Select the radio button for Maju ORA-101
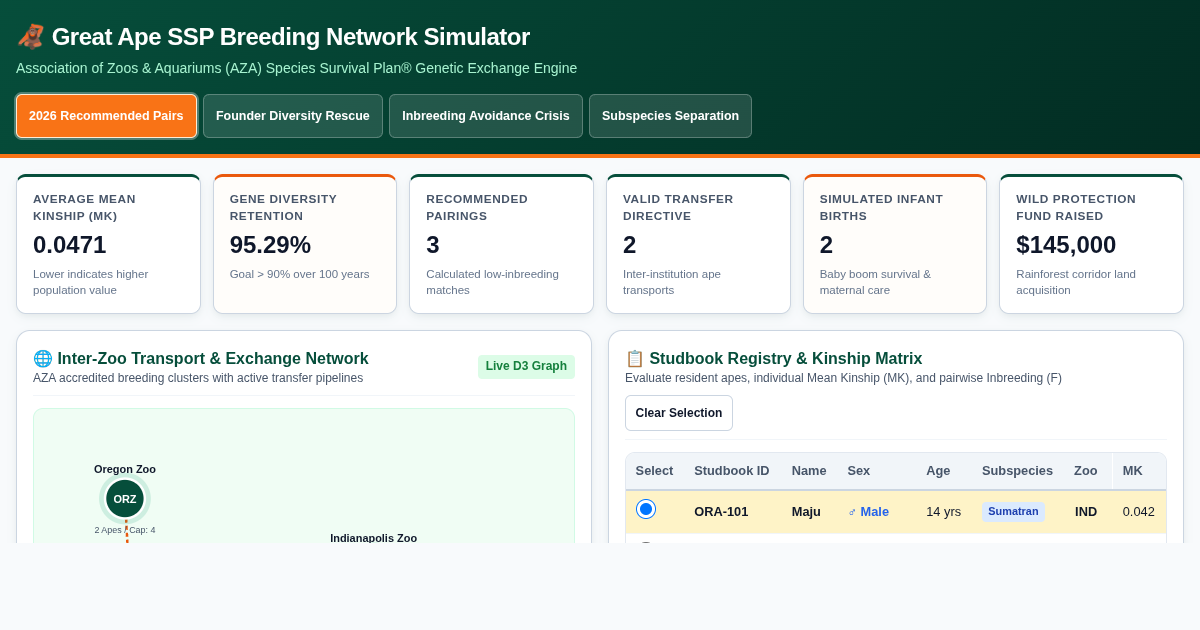The height and width of the screenshot is (630, 1200). coord(646,509)
